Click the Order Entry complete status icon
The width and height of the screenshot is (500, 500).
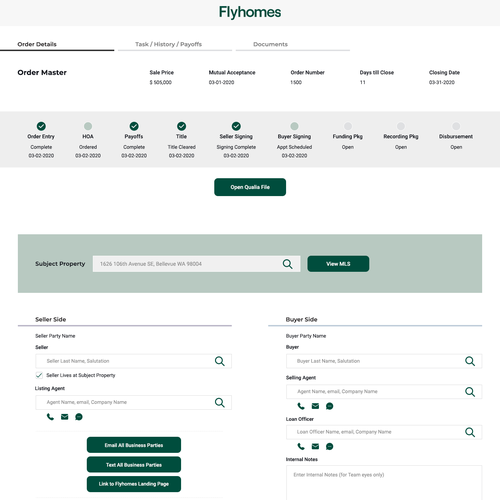pos(41,126)
